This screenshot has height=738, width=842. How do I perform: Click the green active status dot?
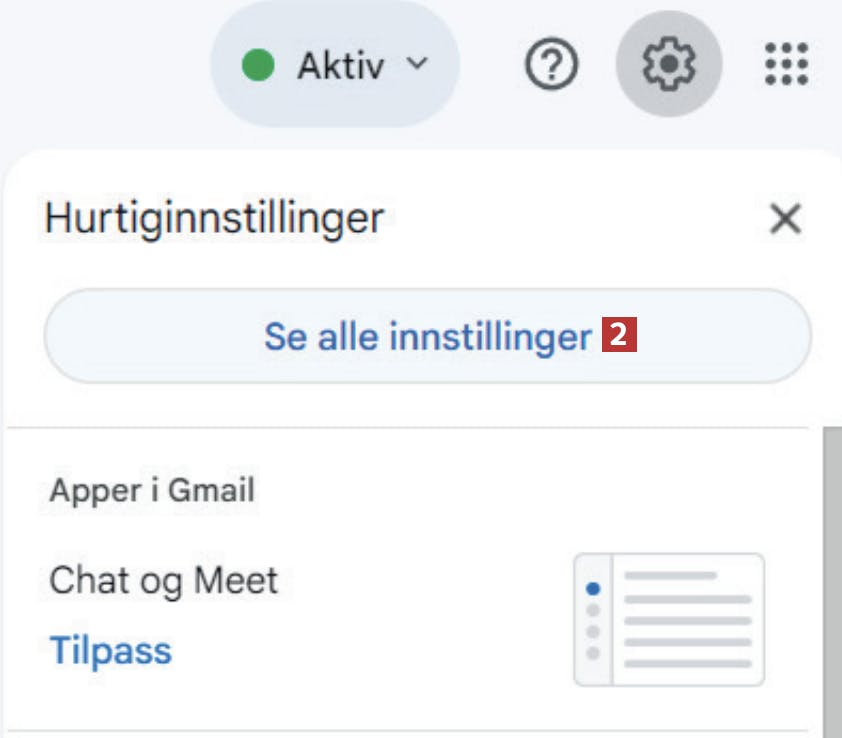click(258, 64)
